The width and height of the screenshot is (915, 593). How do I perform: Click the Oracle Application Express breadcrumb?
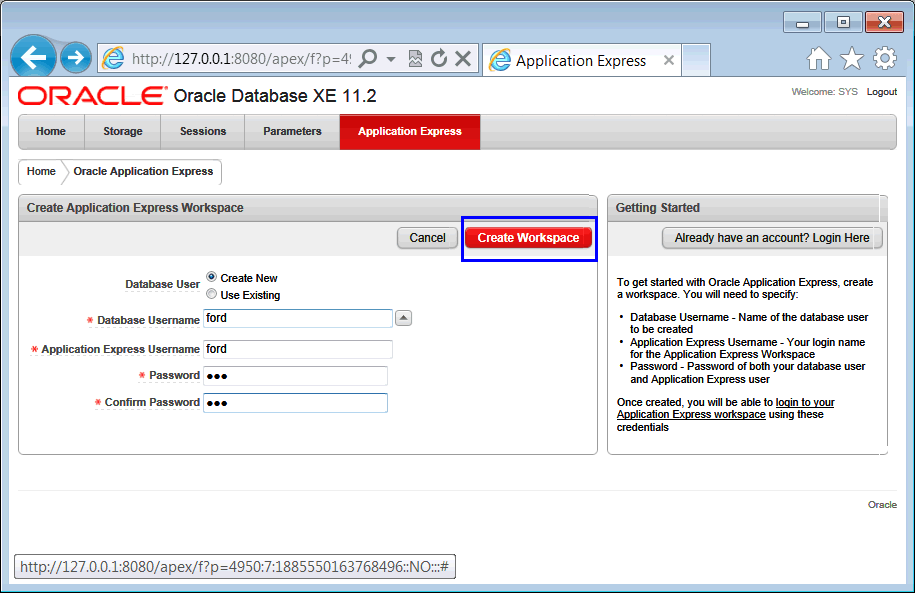pyautogui.click(x=143, y=171)
